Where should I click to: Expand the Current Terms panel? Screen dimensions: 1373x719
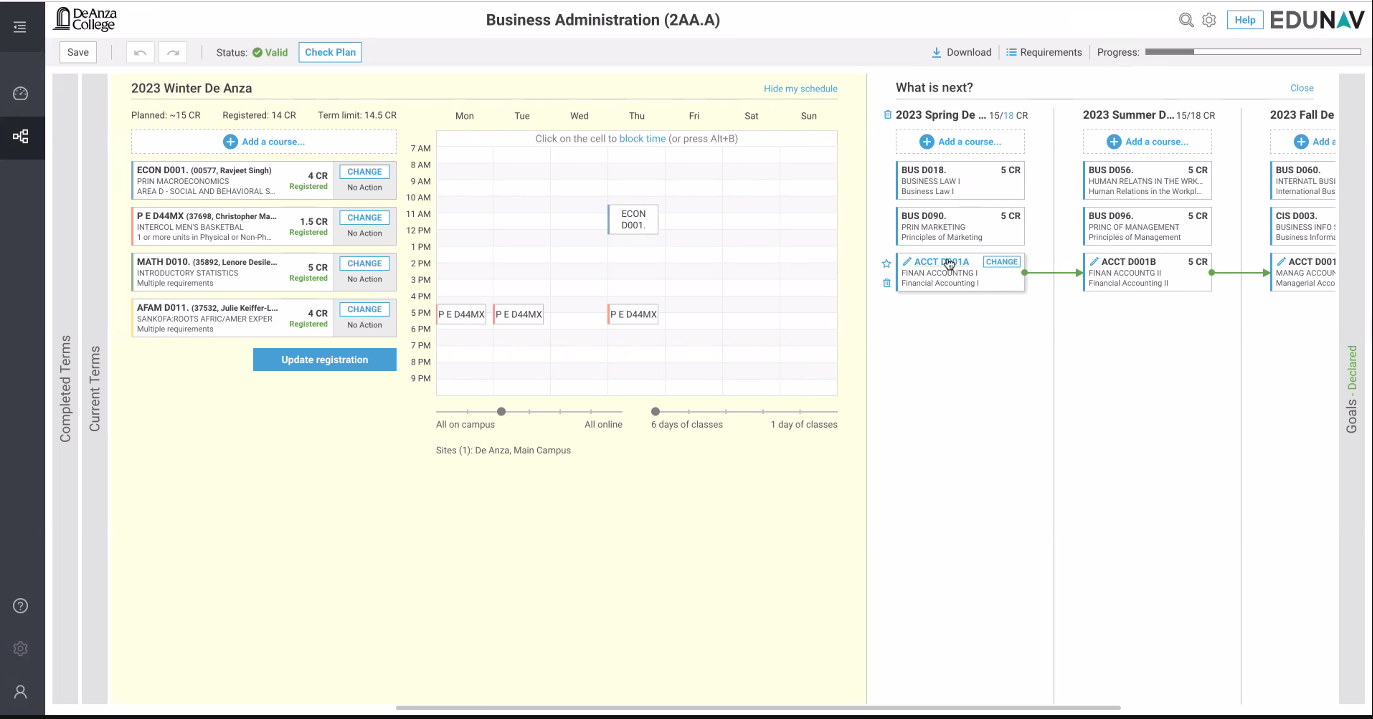(x=95, y=389)
